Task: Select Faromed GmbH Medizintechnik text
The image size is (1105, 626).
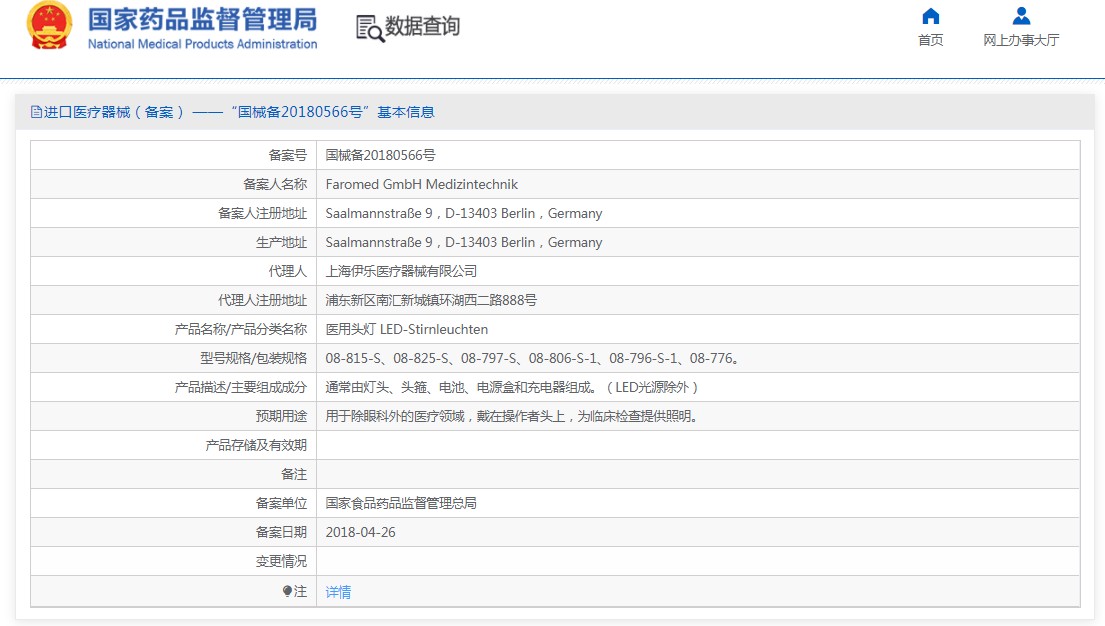Action: (421, 184)
